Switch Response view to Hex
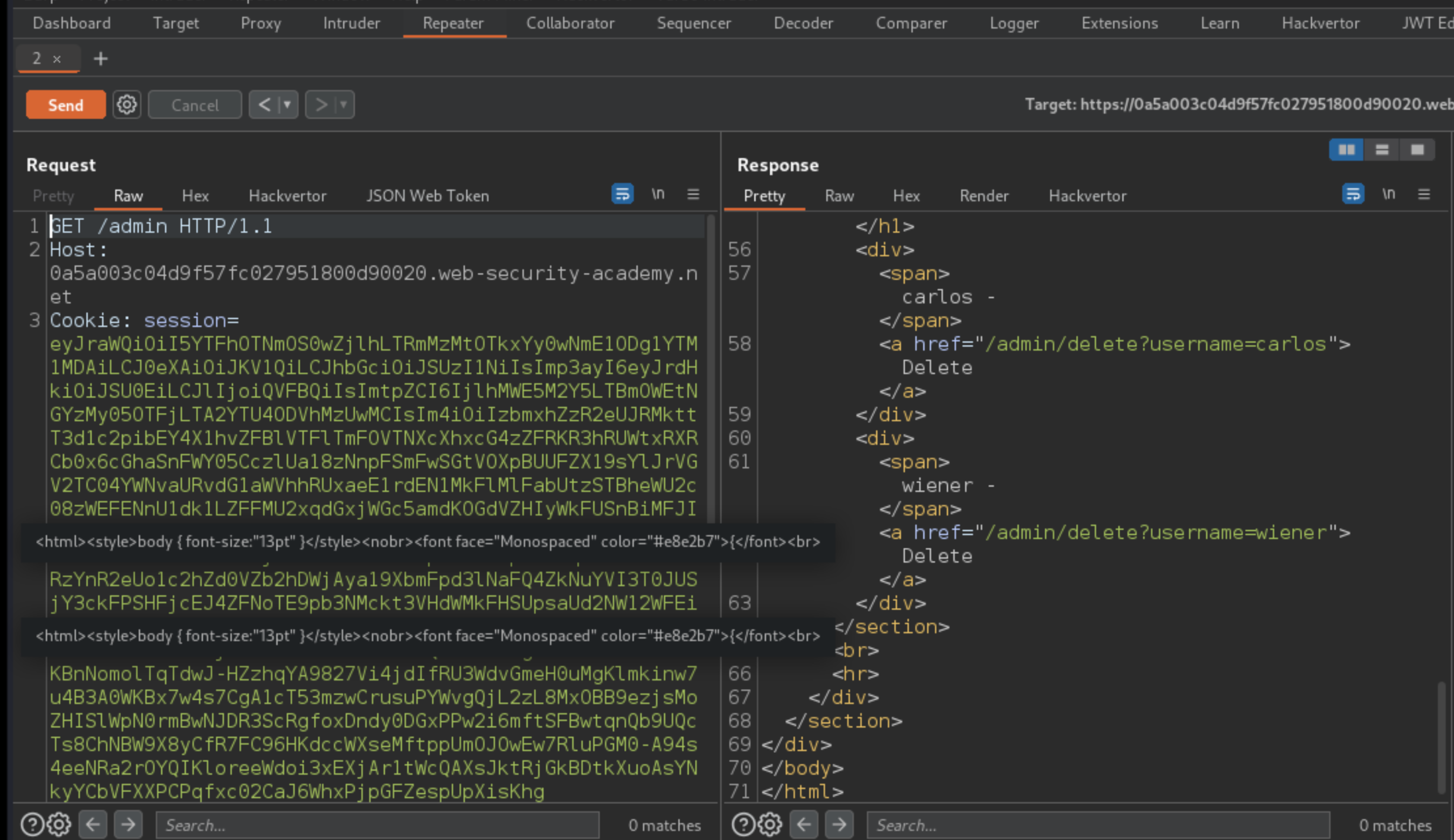Image resolution: width=1454 pixels, height=840 pixels. pos(906,196)
